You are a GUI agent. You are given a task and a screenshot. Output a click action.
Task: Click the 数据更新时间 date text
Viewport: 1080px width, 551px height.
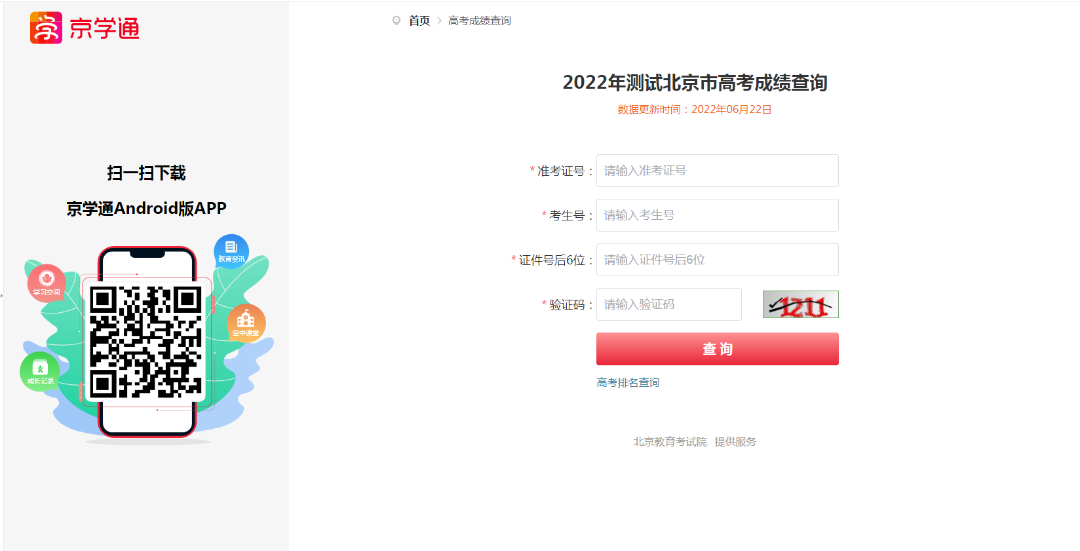click(695, 110)
